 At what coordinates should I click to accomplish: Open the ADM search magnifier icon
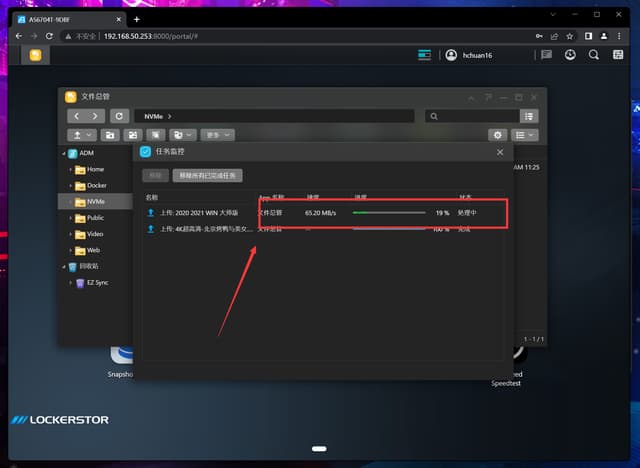coord(594,55)
